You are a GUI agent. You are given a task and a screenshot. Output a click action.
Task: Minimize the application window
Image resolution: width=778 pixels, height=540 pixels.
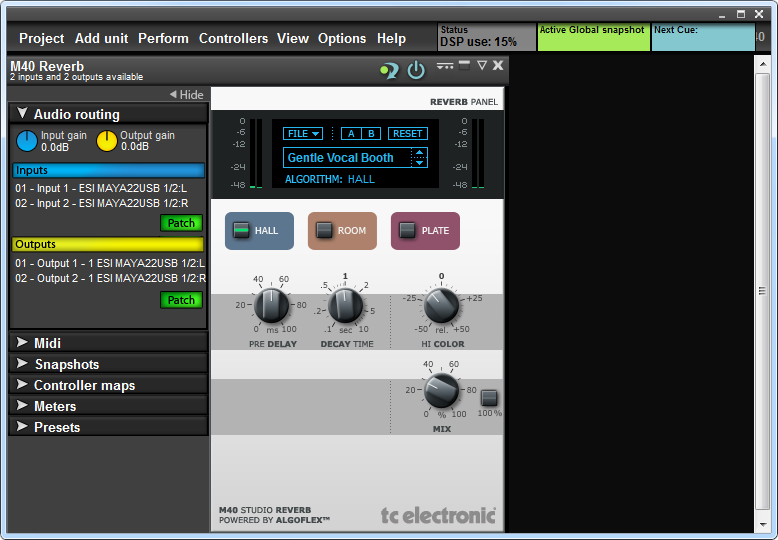pyautogui.click(x=722, y=15)
